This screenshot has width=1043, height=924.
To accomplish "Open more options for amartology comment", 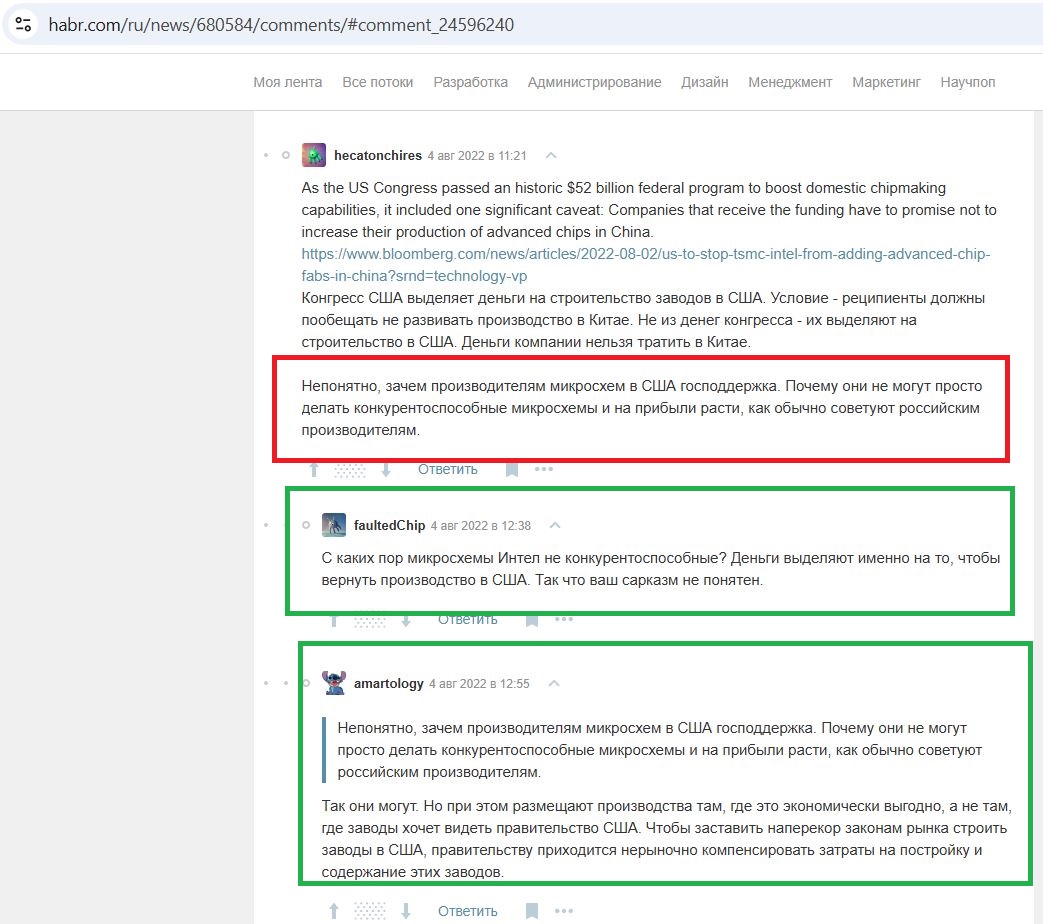I will click(564, 911).
